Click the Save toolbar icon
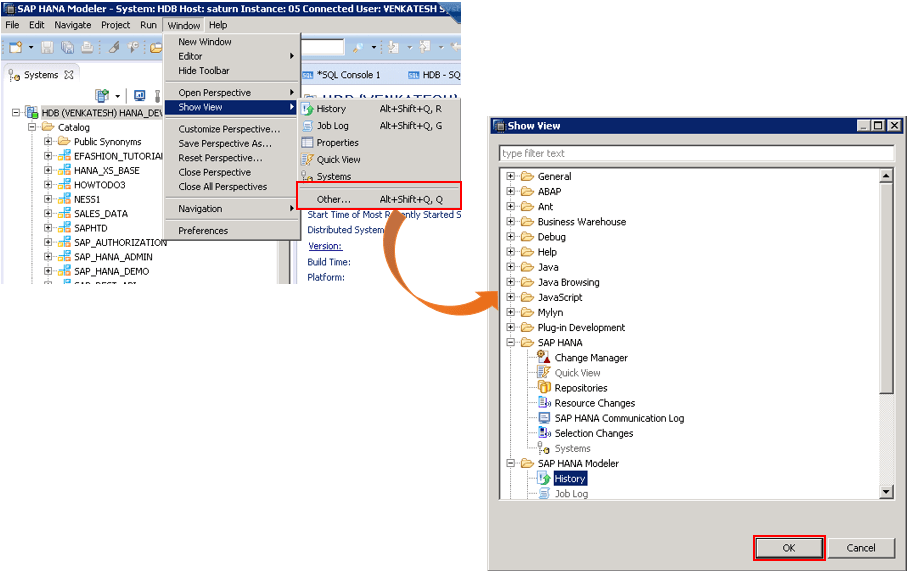 click(x=47, y=47)
